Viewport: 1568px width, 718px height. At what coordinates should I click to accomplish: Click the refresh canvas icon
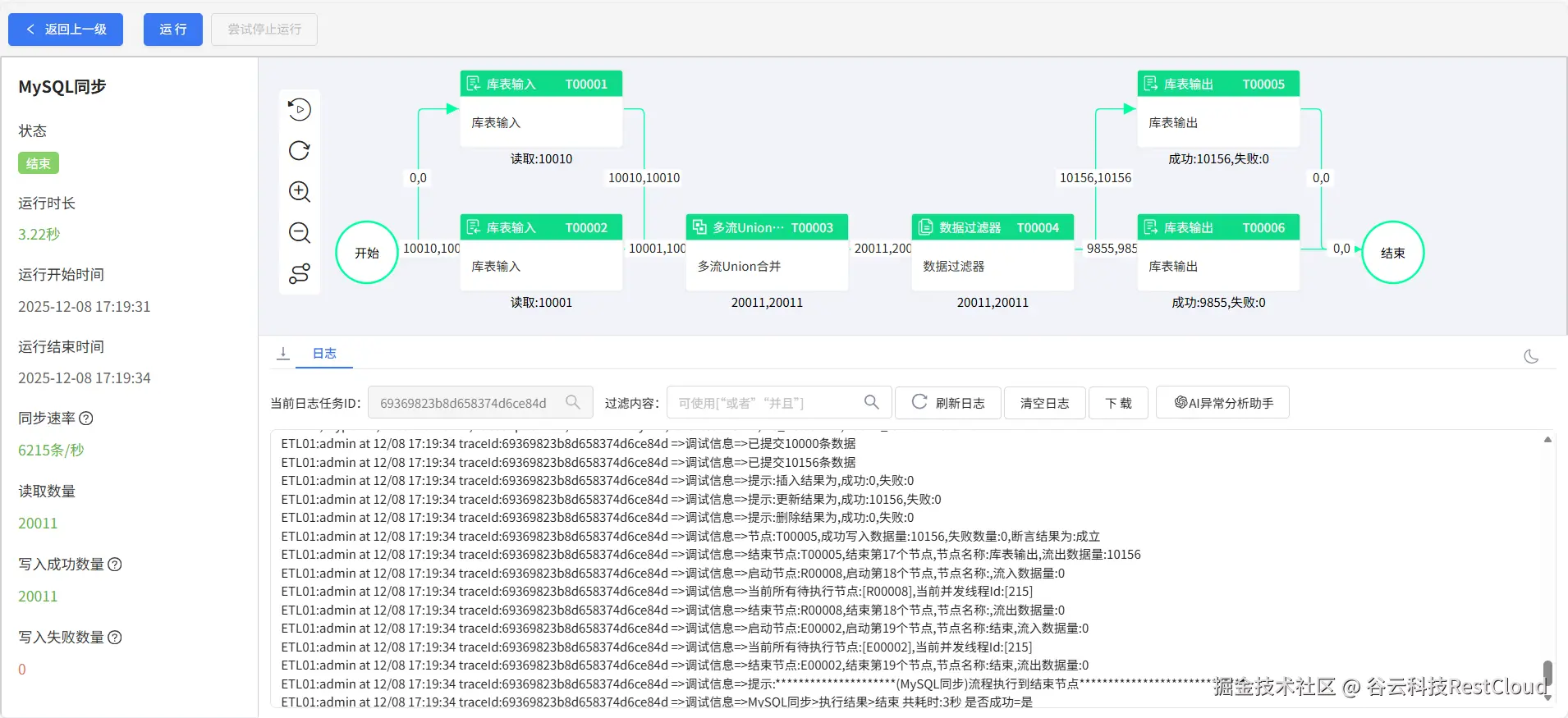click(300, 150)
